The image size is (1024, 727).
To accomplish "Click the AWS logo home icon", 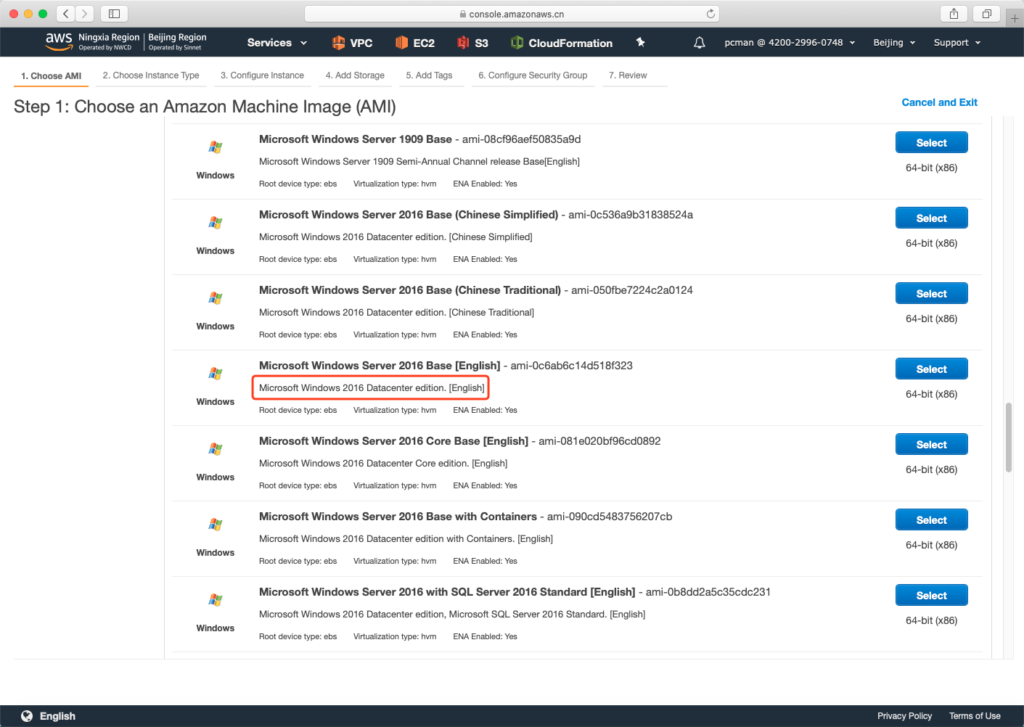I will point(58,42).
